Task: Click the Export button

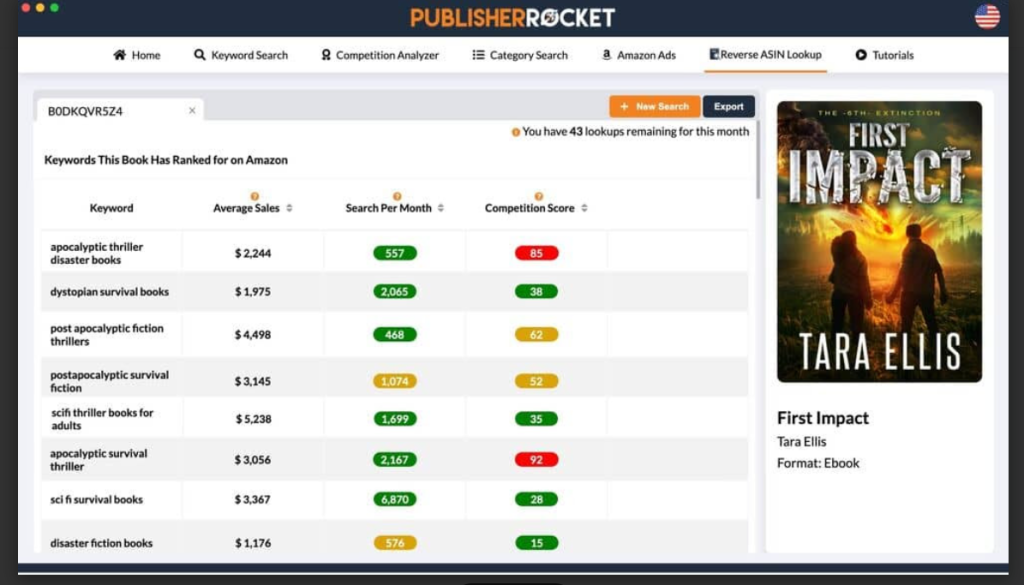Action: (729, 106)
